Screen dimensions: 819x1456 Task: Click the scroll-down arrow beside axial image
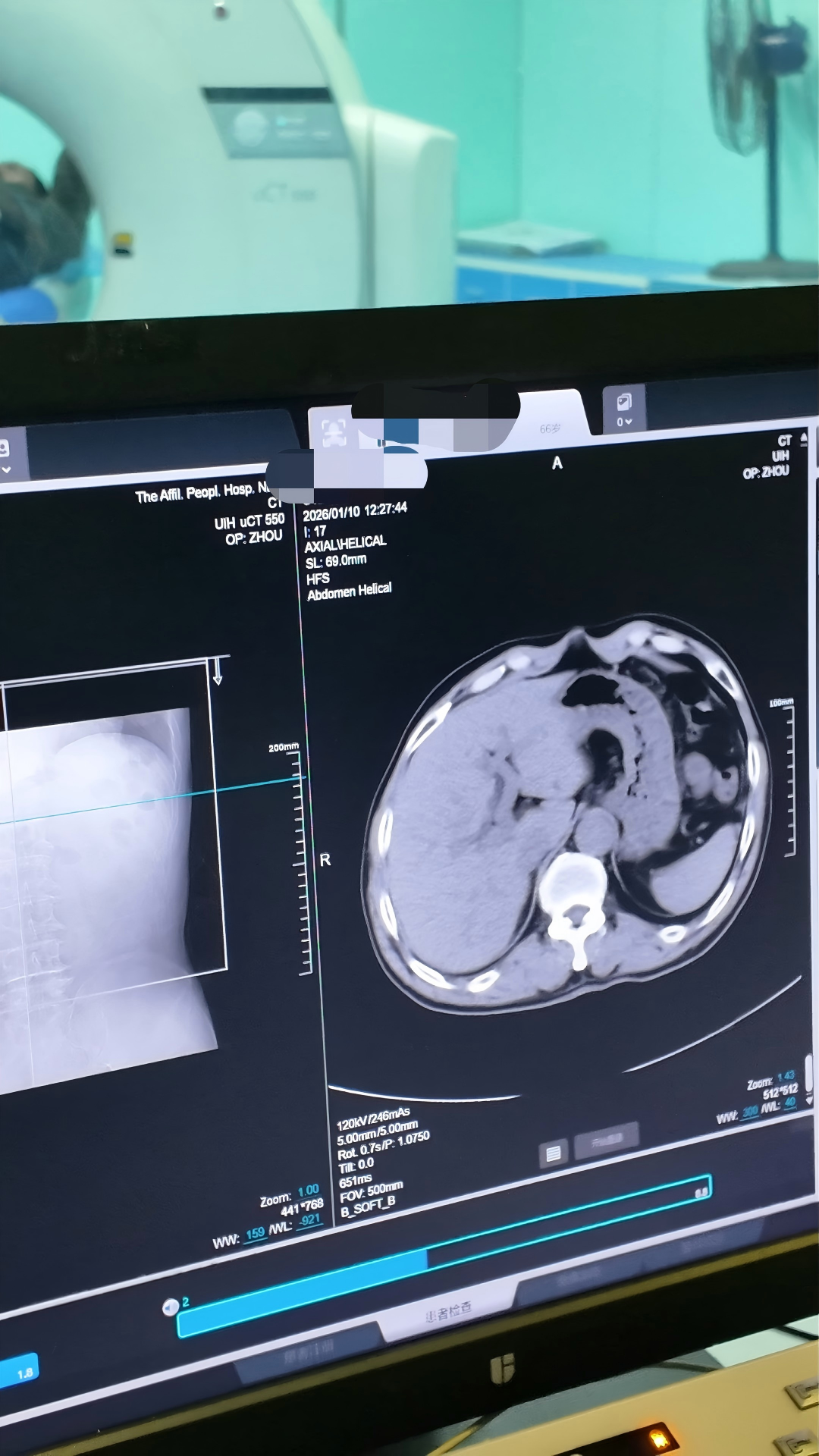808,1100
